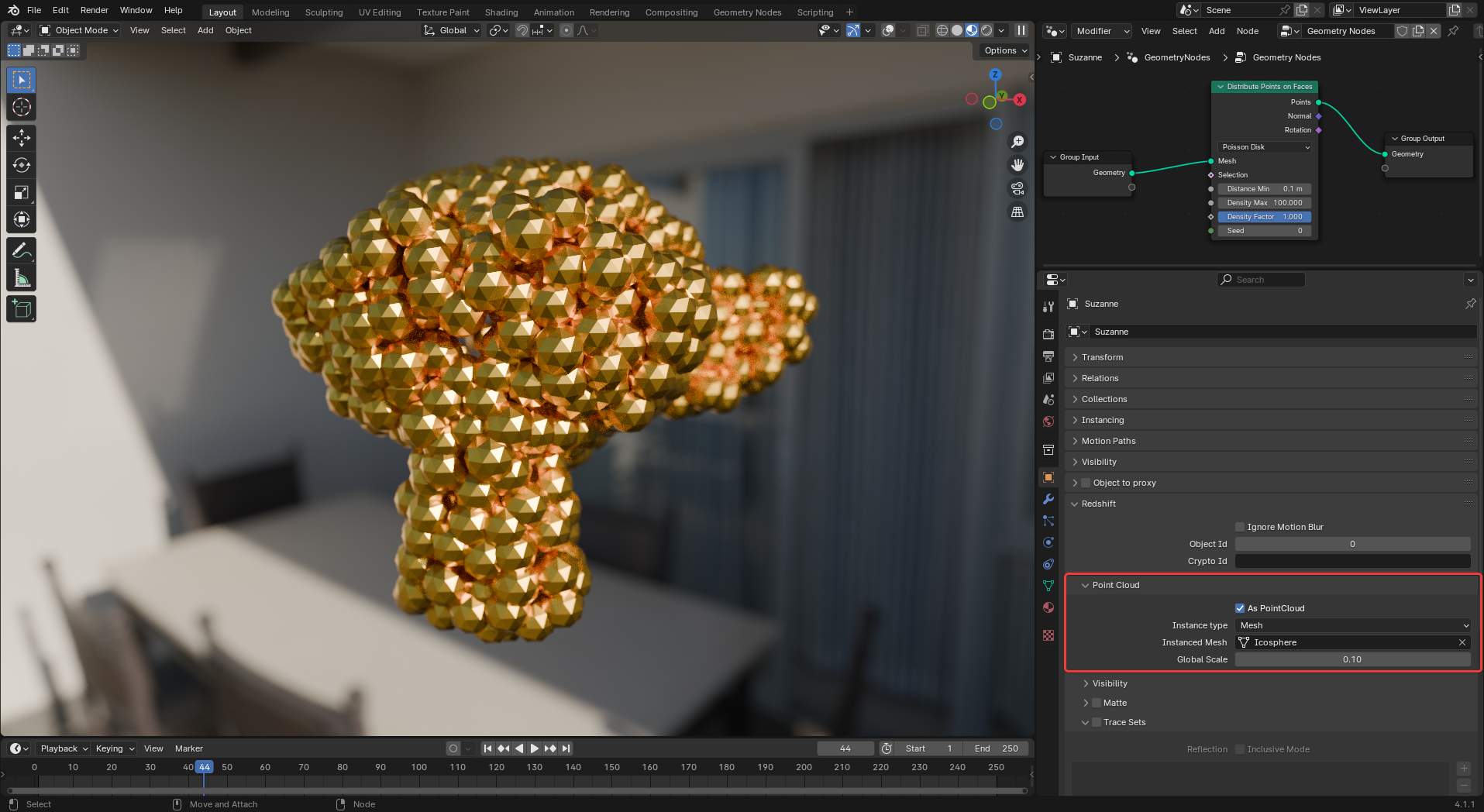This screenshot has height=812, width=1484.
Task: Switch to the Shading workspace tab
Action: 501,12
